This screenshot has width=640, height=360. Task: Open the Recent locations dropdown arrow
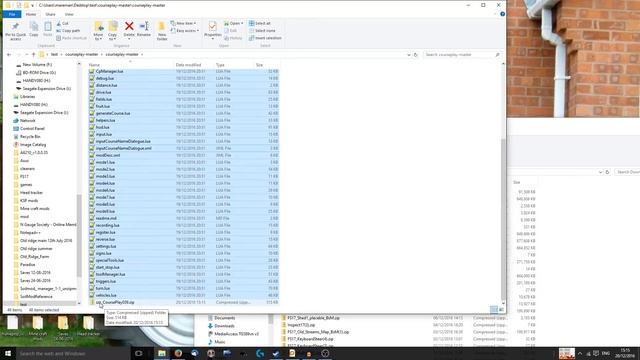(x=27, y=54)
